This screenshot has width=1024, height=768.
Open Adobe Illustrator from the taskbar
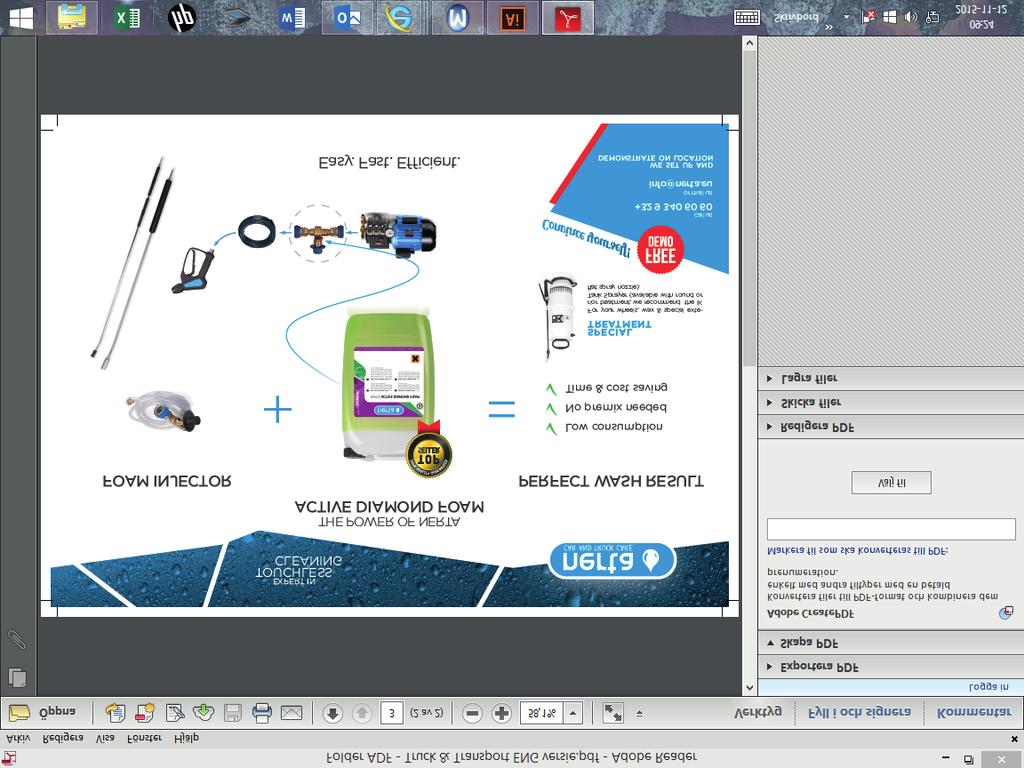click(x=513, y=18)
